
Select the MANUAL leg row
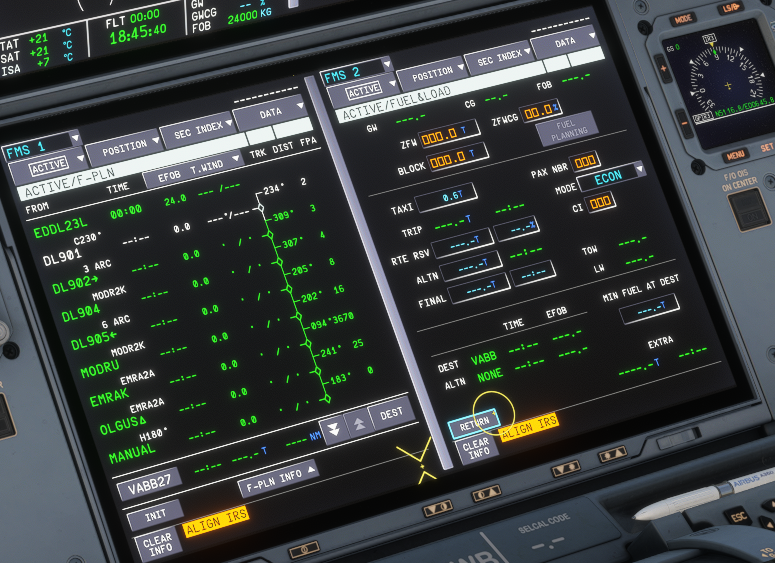point(132,453)
